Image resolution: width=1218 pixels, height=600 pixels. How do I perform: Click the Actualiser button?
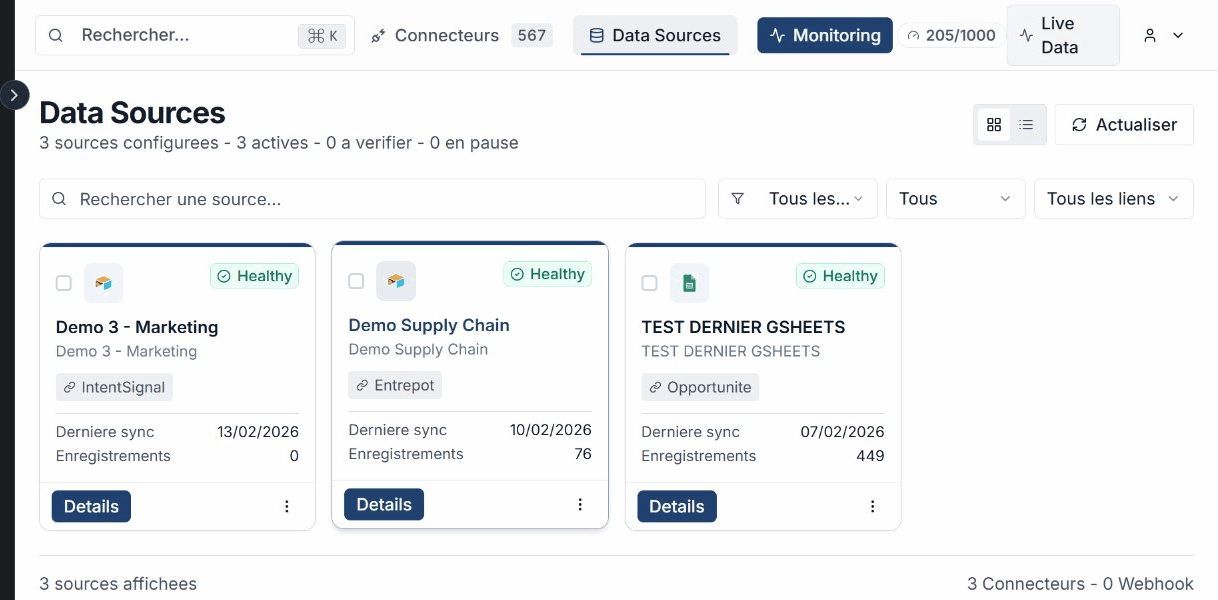pyautogui.click(x=1124, y=124)
